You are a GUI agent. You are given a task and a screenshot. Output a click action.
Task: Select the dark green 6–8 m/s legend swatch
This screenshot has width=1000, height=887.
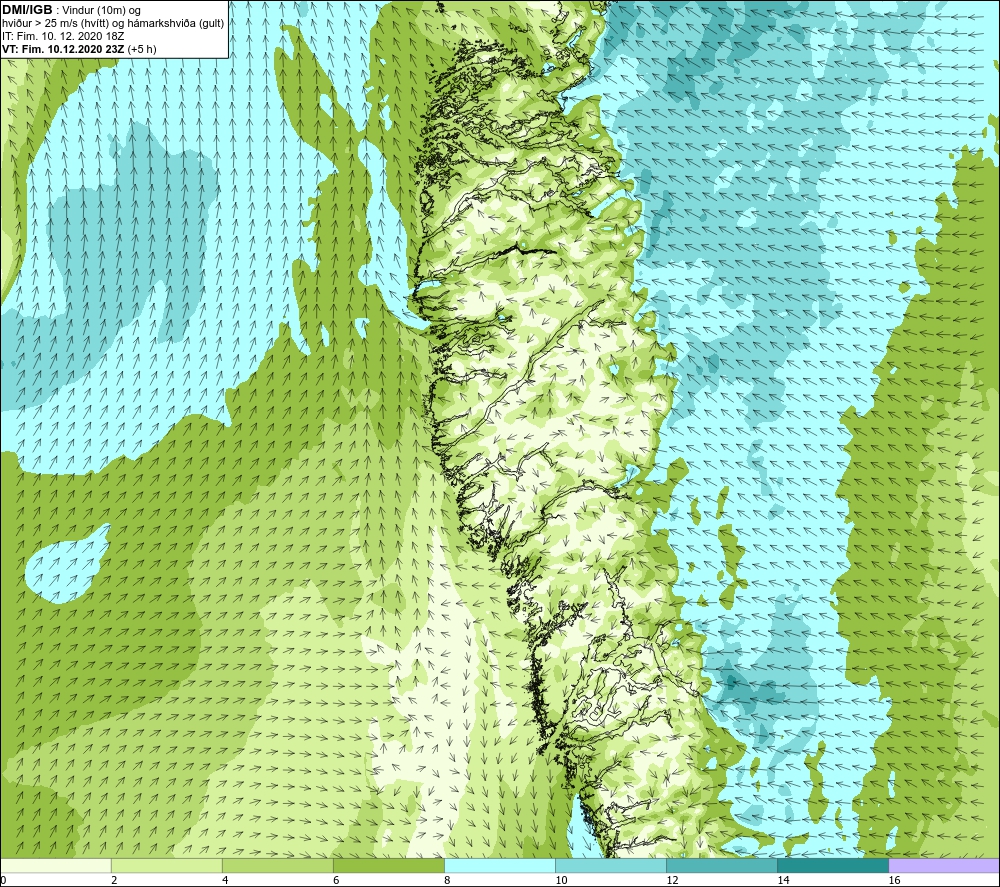pos(389,865)
